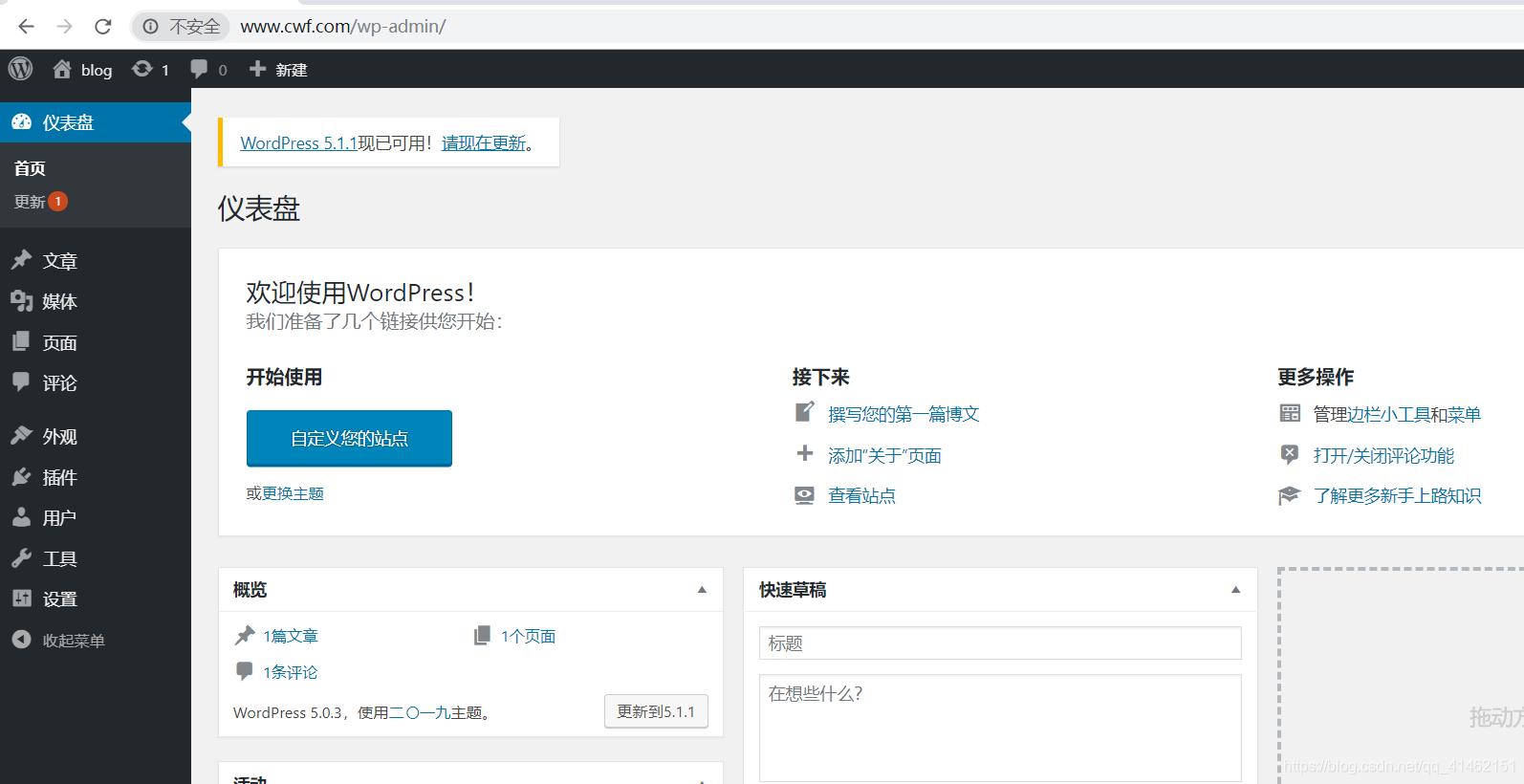Collapse the 快速草稿 panel with its arrow
The height and width of the screenshot is (784, 1524).
point(1235,590)
